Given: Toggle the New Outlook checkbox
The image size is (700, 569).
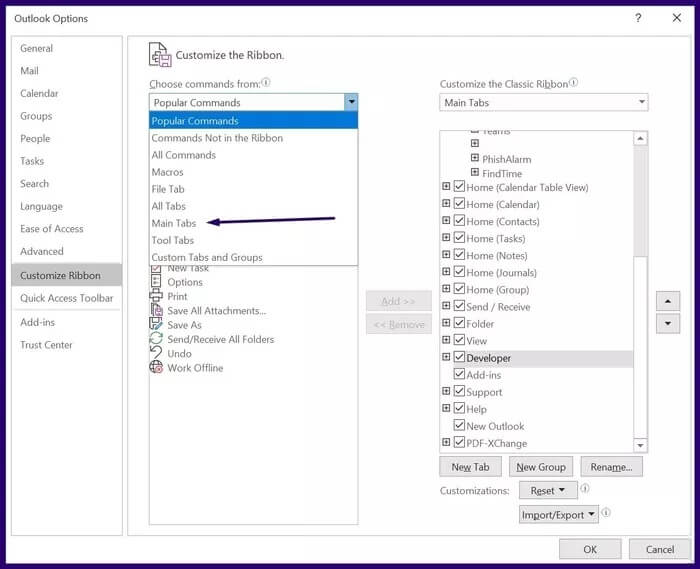Looking at the screenshot, I should pos(459,426).
